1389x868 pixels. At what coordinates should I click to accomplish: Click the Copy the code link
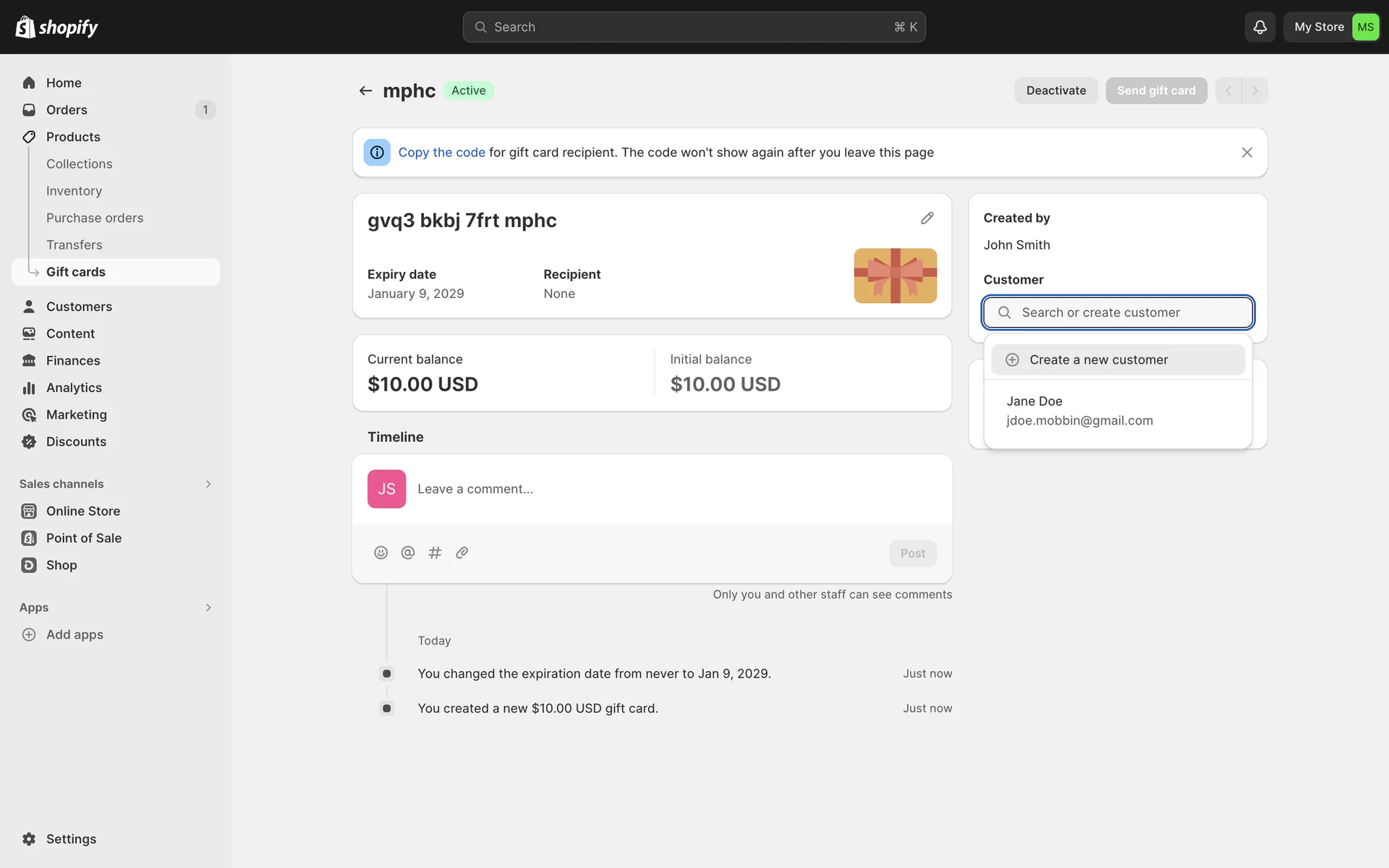441,153
